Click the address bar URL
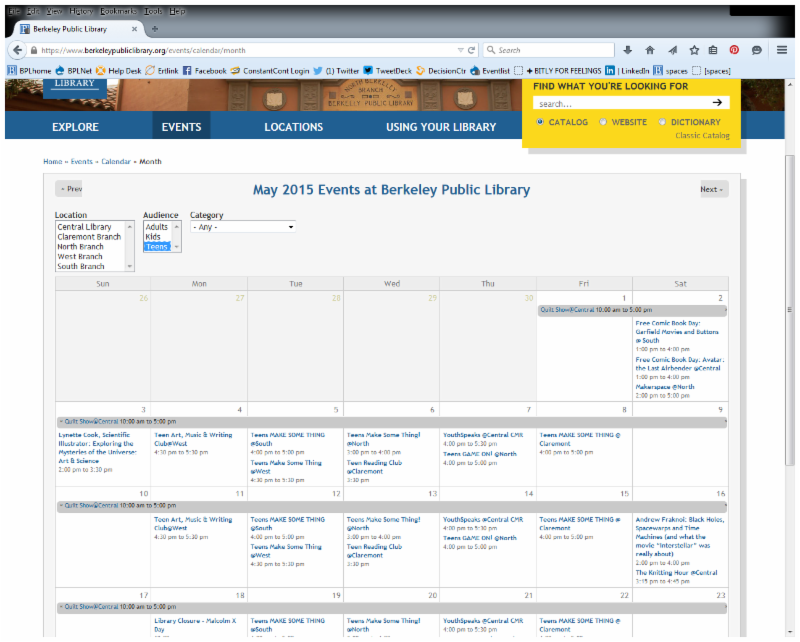Viewport: 800px width, 642px height. click(245, 50)
